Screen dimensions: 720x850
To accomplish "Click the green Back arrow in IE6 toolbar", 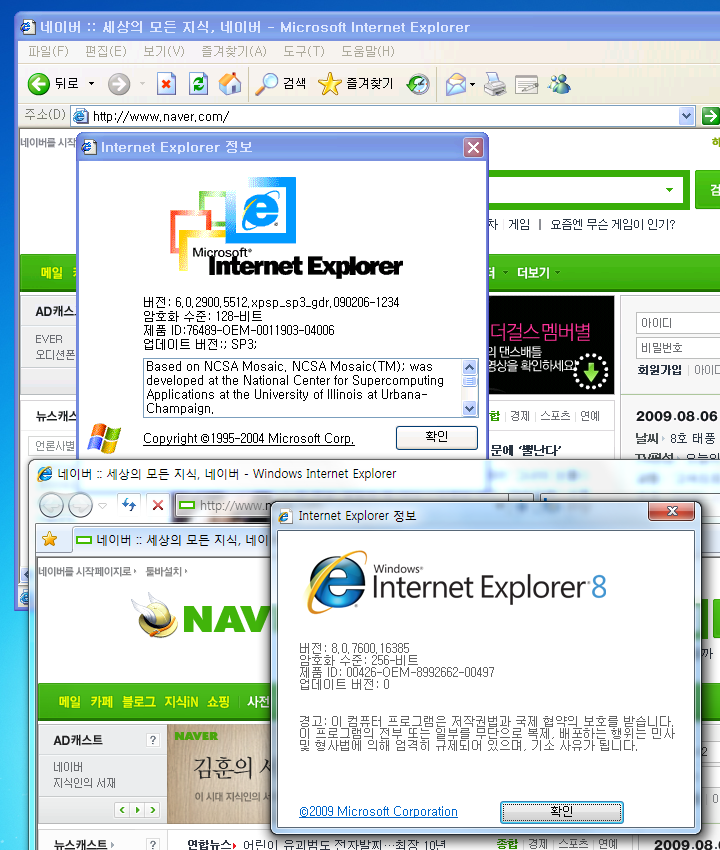I will tap(38, 84).
